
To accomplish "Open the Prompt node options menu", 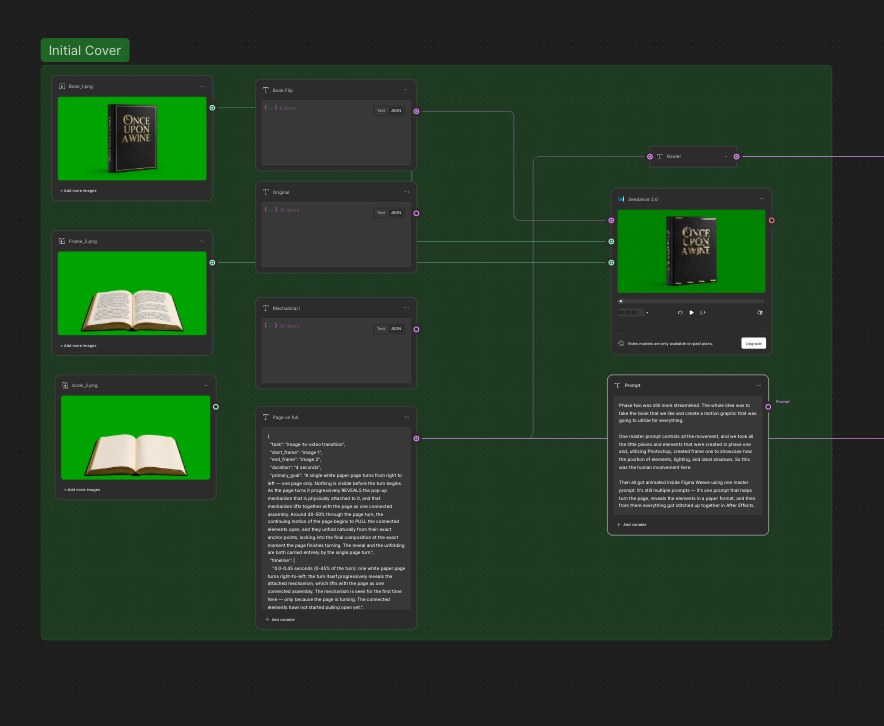I will coord(758,386).
